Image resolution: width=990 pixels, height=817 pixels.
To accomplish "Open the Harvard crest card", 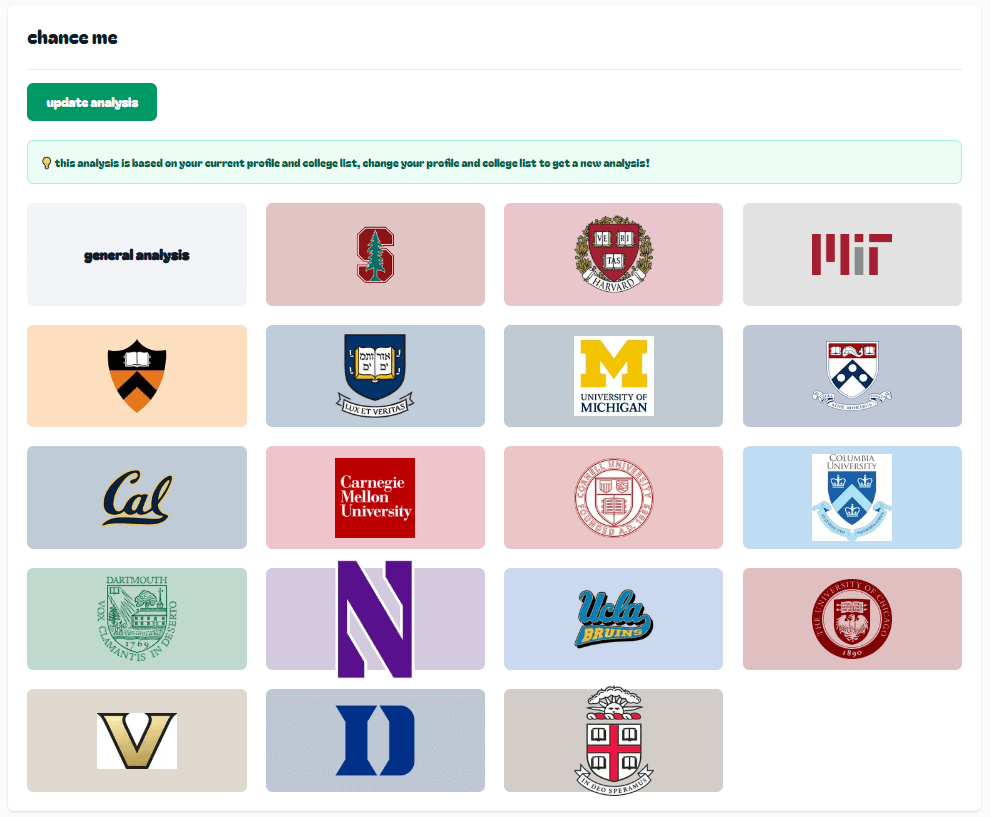I will (613, 254).
